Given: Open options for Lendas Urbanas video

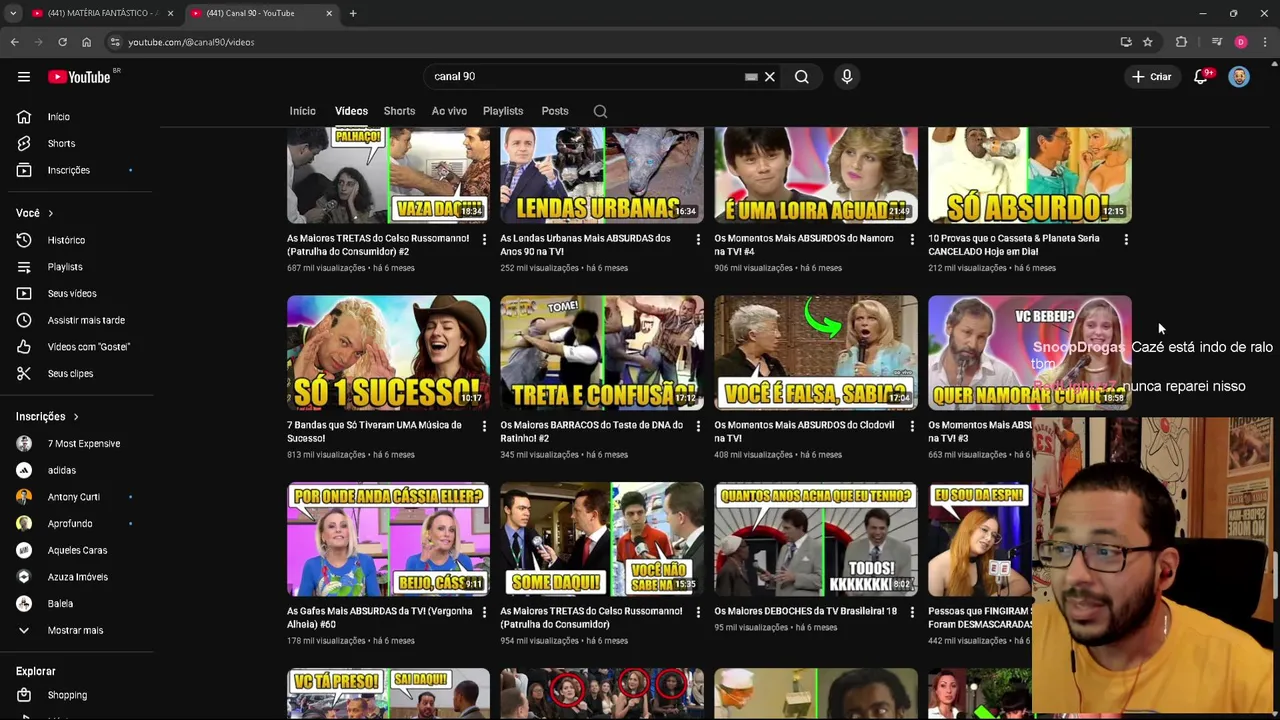Looking at the screenshot, I should 698,240.
